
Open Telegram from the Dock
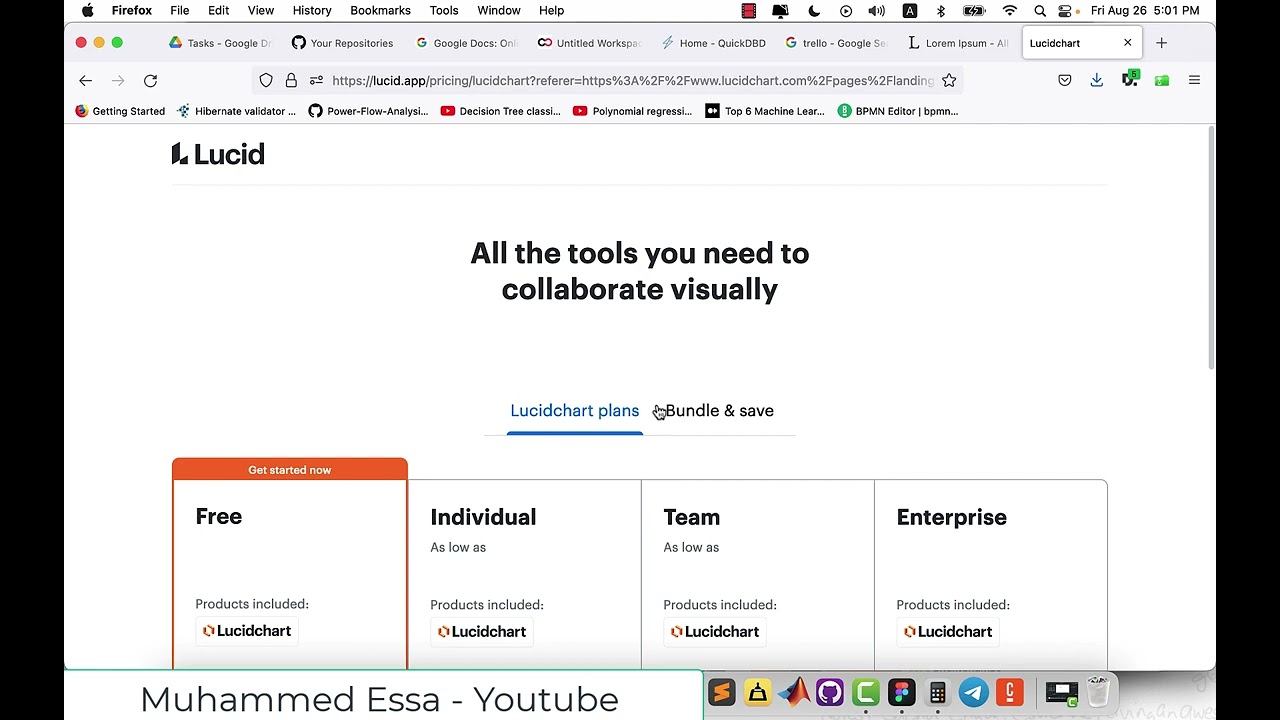point(973,692)
